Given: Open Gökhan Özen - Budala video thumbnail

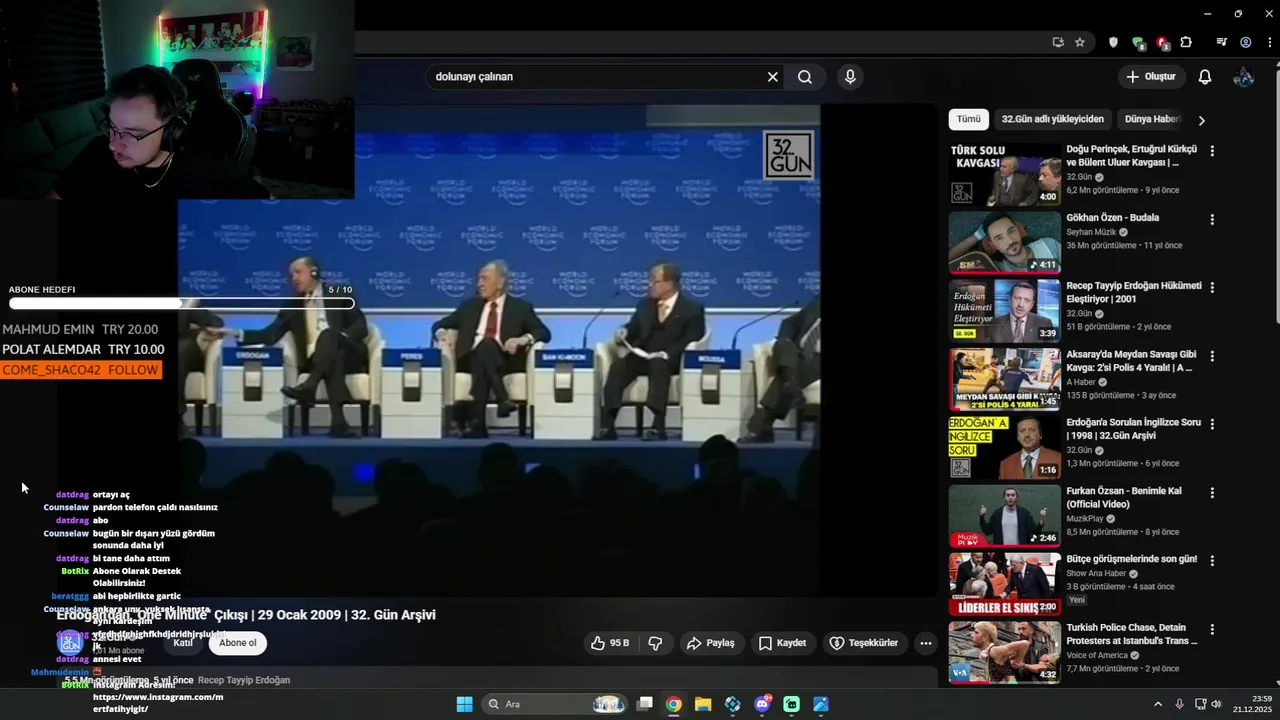Looking at the screenshot, I should (1005, 242).
